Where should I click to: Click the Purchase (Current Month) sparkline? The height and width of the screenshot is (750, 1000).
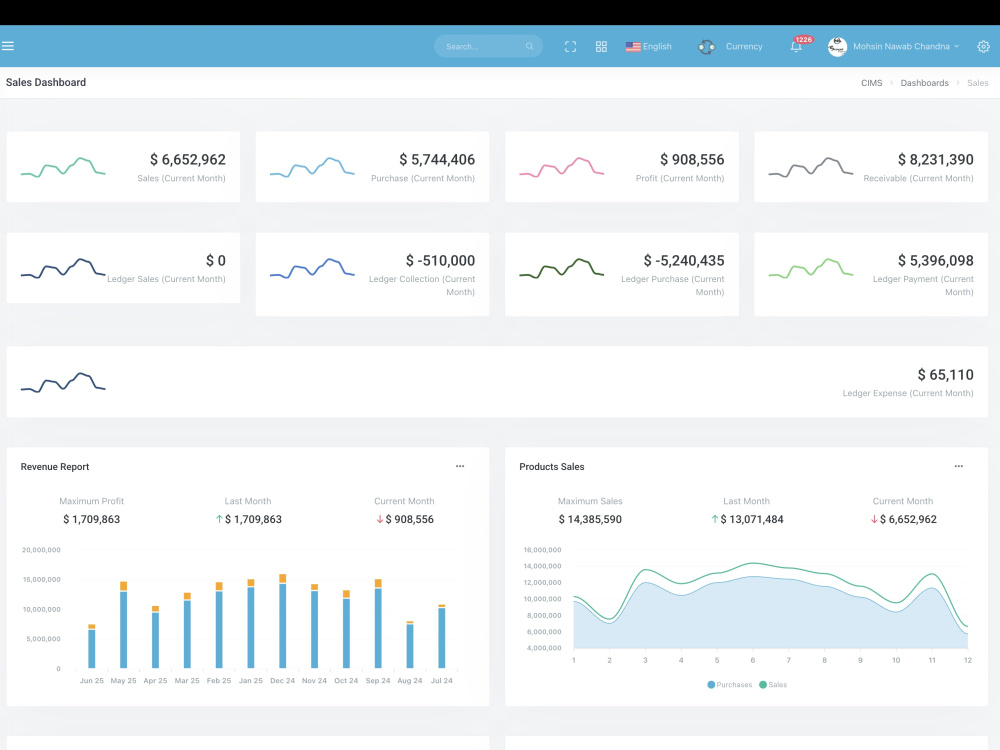[312, 167]
